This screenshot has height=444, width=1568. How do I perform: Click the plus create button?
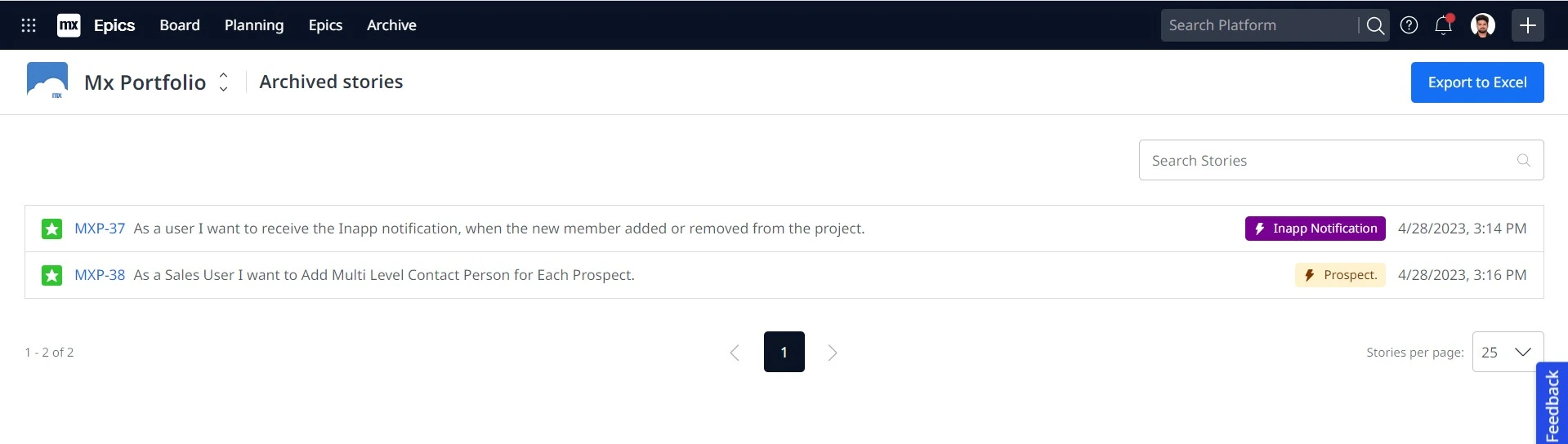coord(1527,25)
